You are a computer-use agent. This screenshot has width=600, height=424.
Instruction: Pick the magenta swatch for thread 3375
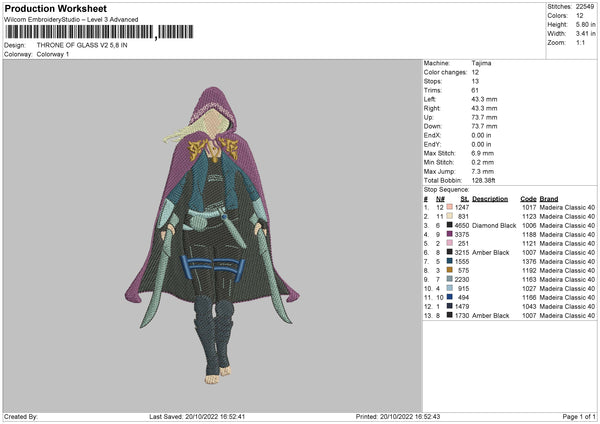(x=451, y=234)
